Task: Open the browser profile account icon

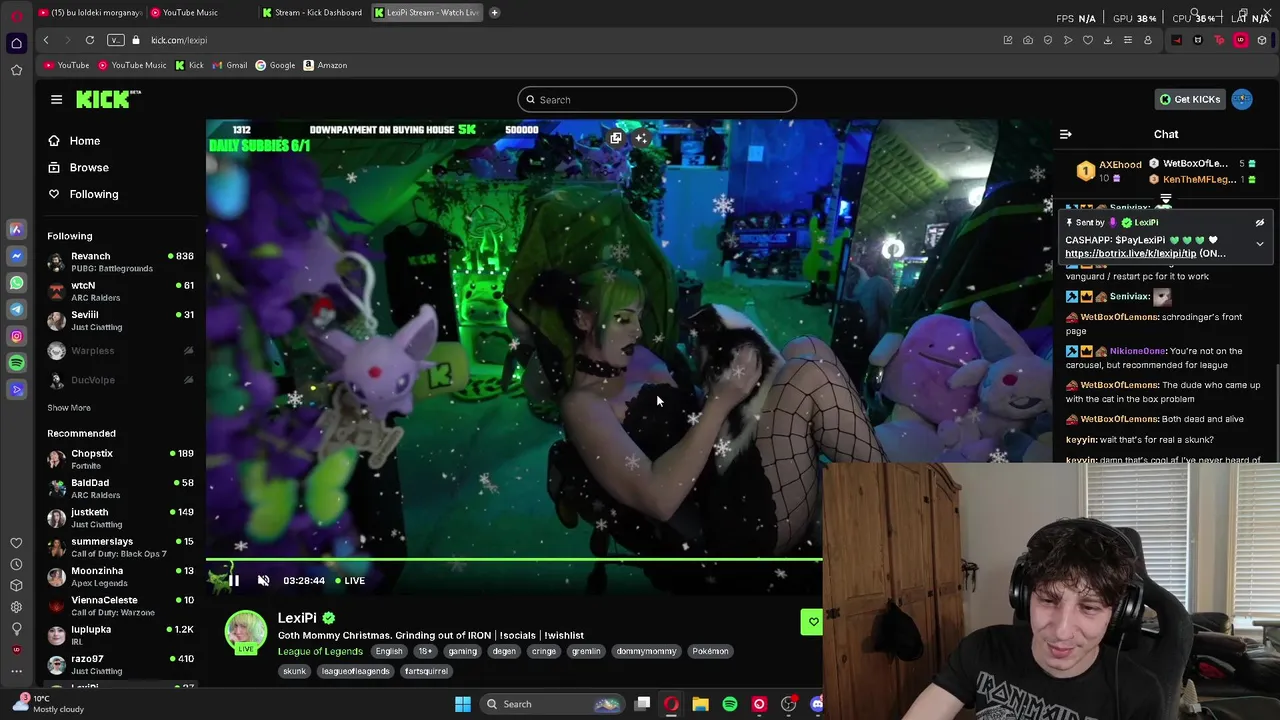Action: [x=1148, y=40]
